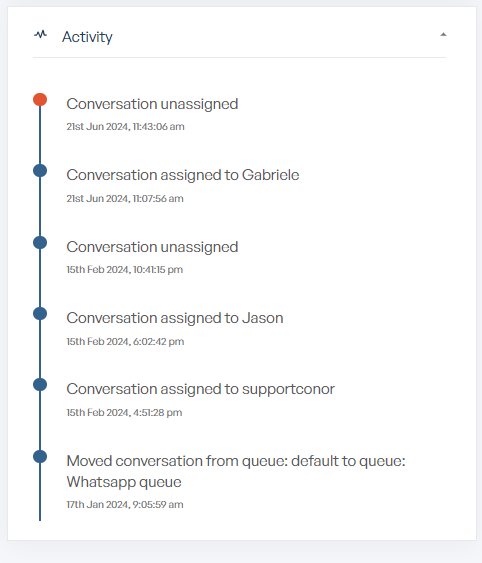
Task: Click timestamp 21st Jun 2024, 11:07:56 am
Action: pyautogui.click(x=125, y=199)
